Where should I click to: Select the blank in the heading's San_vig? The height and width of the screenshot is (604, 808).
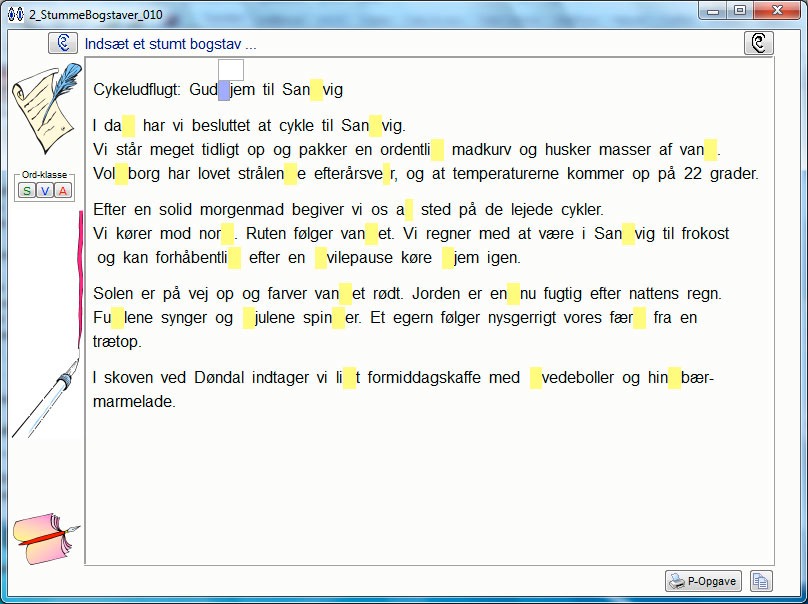316,90
